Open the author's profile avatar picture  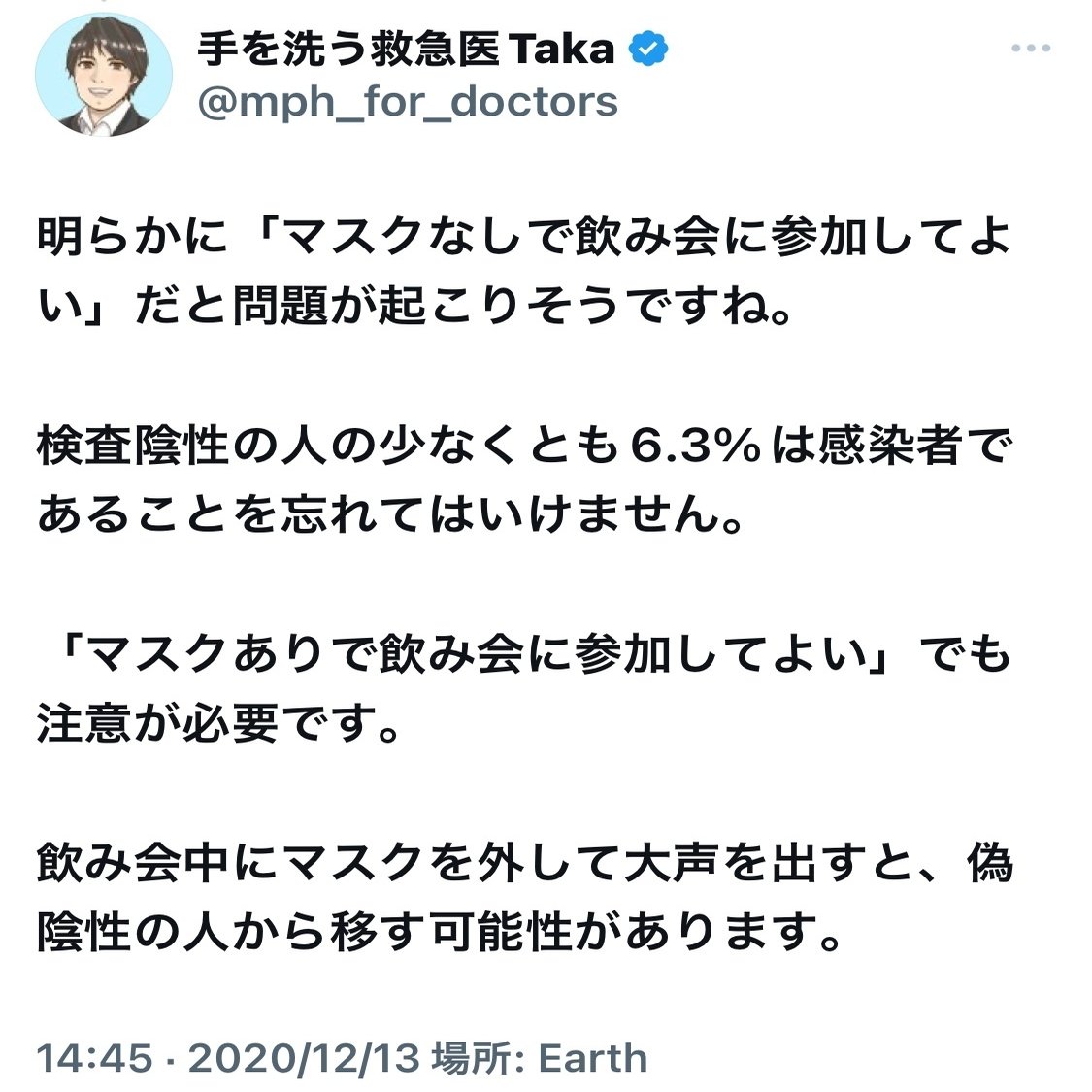[103, 75]
